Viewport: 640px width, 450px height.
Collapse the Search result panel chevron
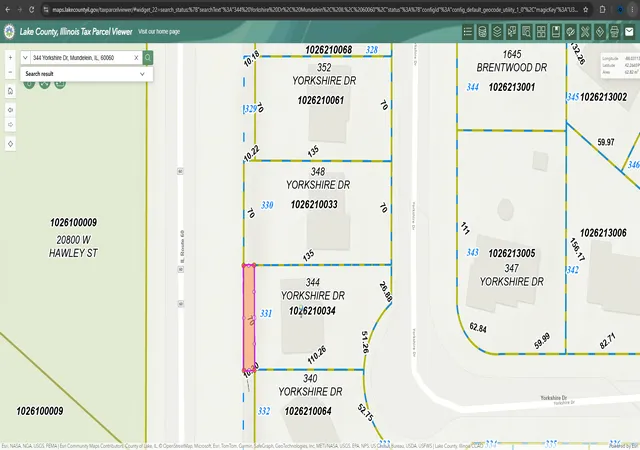point(142,74)
